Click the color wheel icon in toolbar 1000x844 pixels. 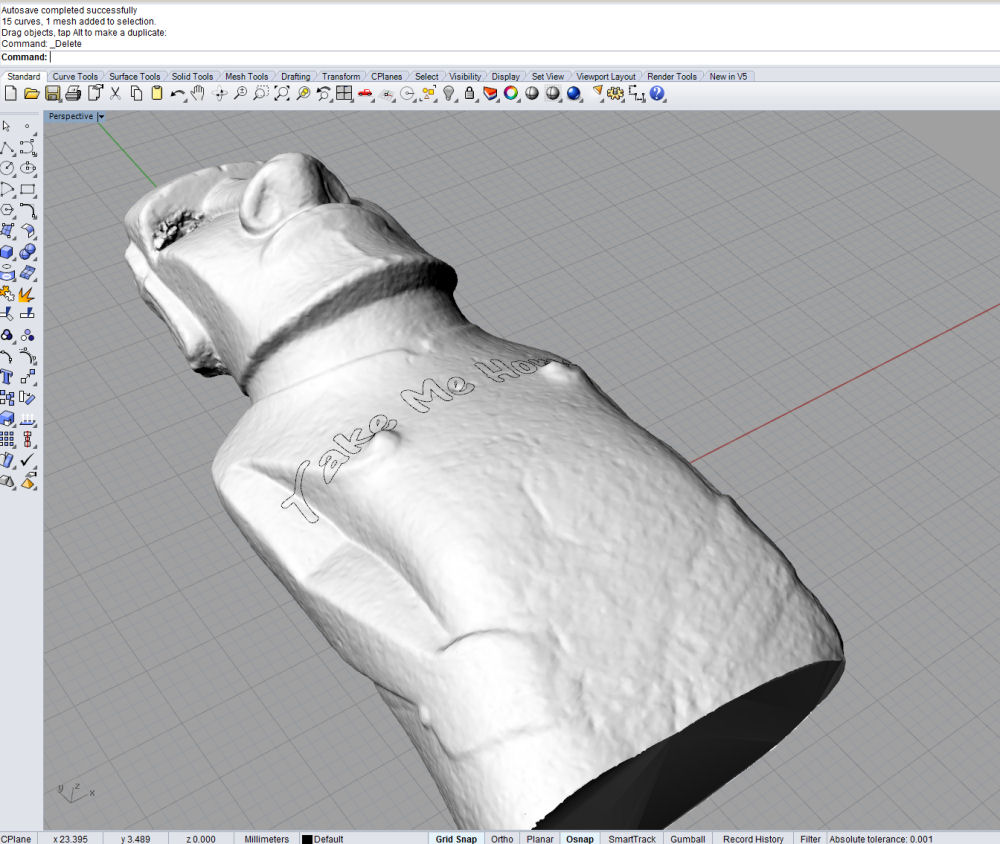click(x=511, y=93)
